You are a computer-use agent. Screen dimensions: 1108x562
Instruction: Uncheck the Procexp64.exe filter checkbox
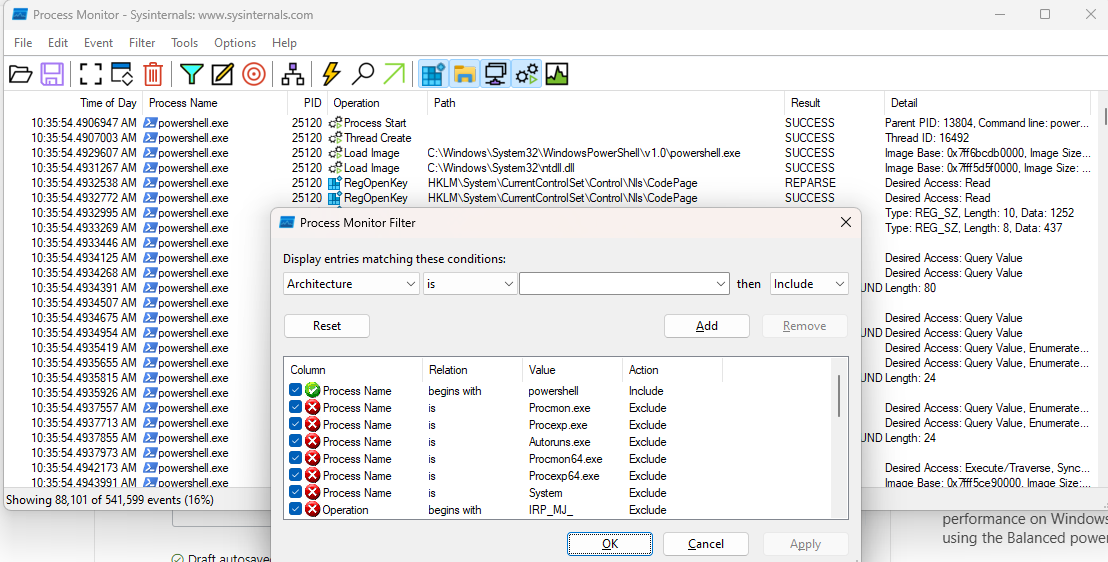(295, 475)
